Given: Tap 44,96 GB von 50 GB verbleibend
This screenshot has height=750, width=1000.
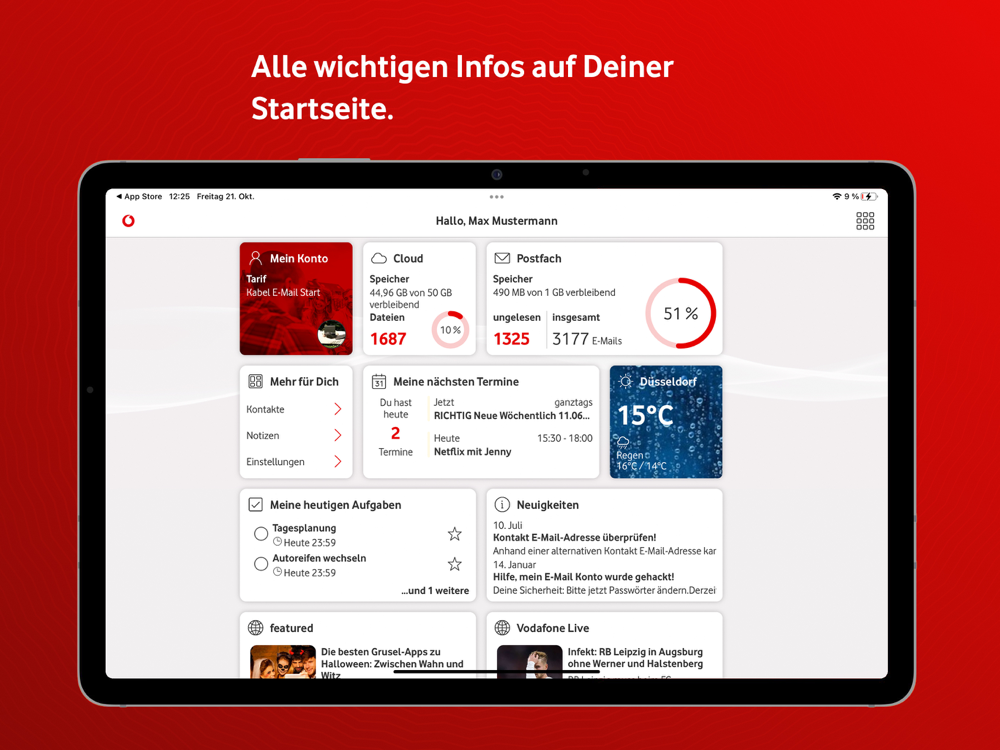Looking at the screenshot, I should tap(411, 298).
